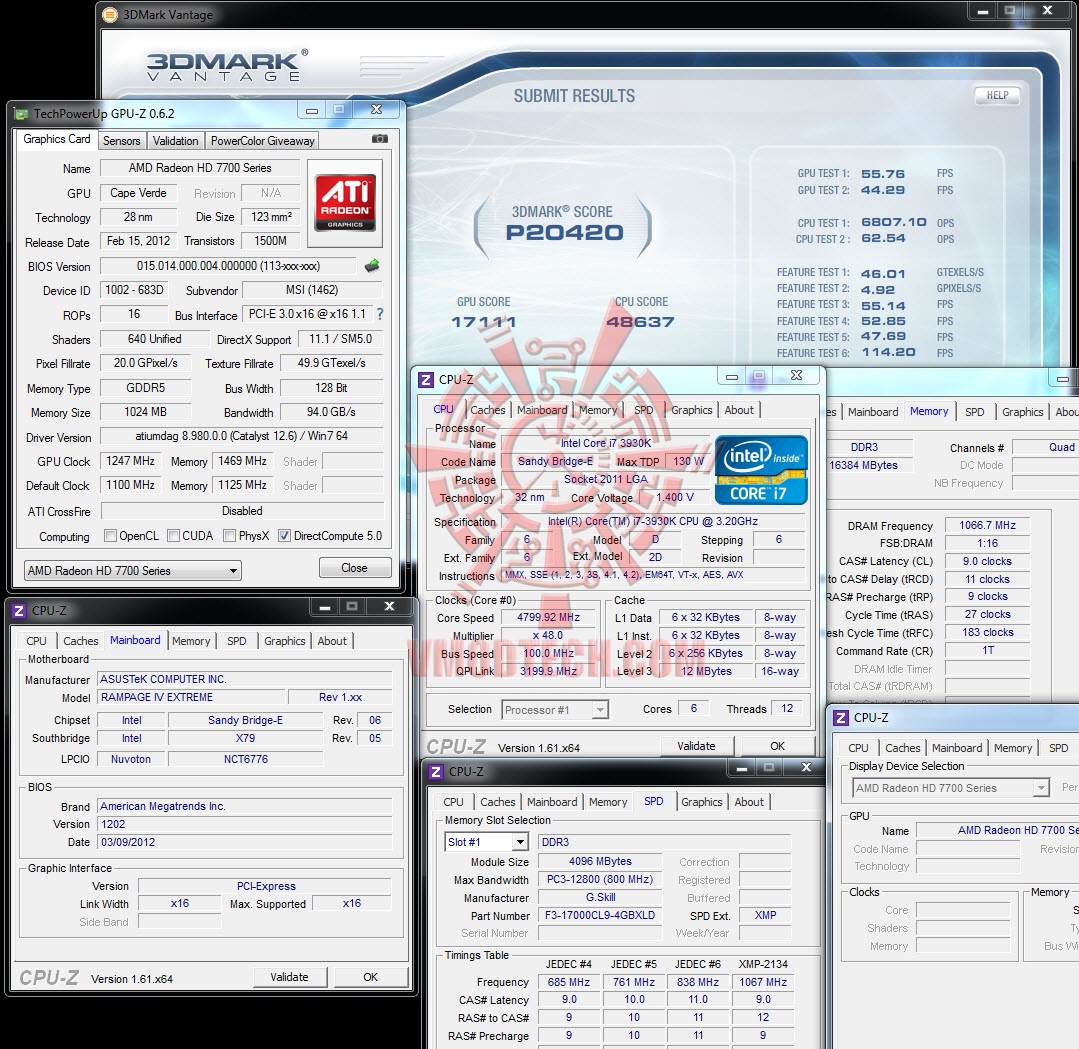Open the Slot #1 memory slot dropdown
The width and height of the screenshot is (1079, 1049).
tap(486, 842)
